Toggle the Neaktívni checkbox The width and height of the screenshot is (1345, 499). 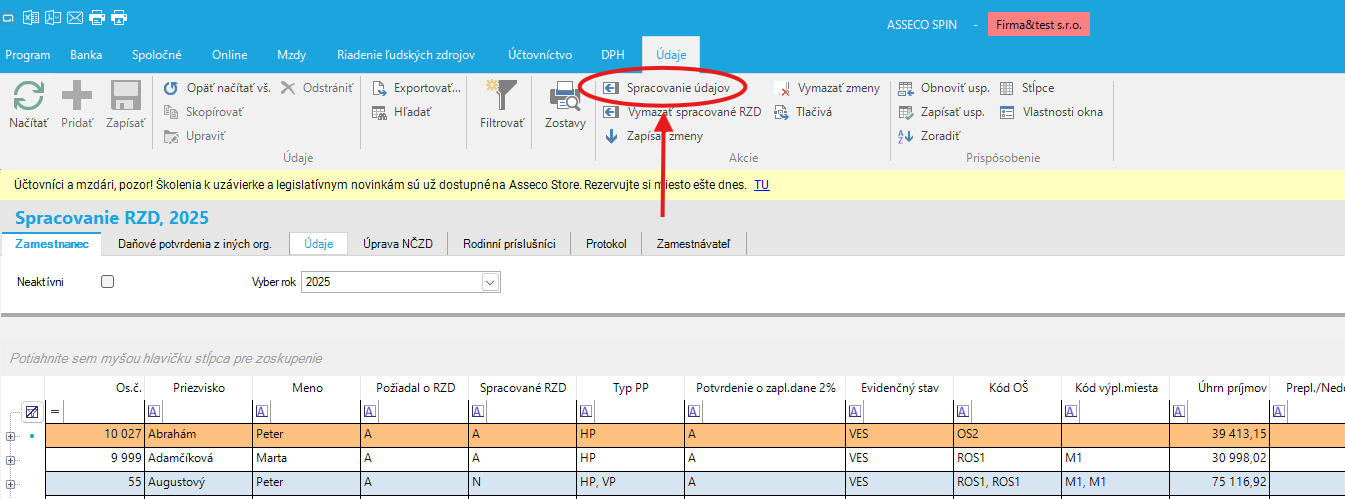(108, 282)
